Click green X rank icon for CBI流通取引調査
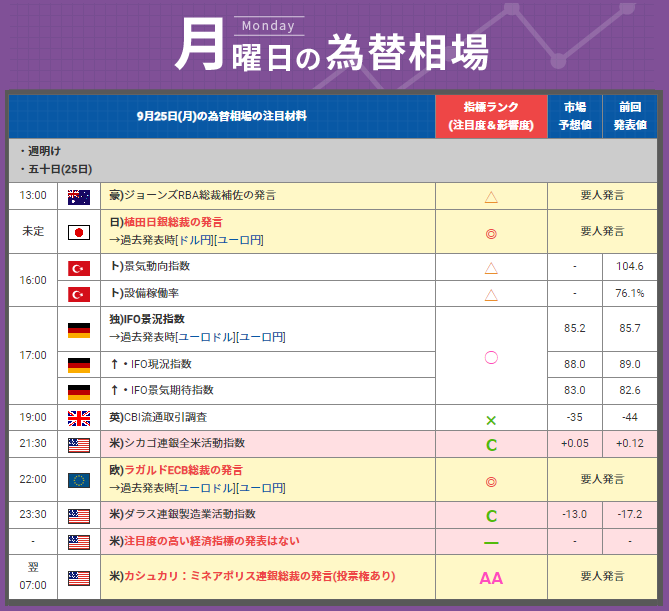This screenshot has height=611, width=669. click(x=491, y=420)
